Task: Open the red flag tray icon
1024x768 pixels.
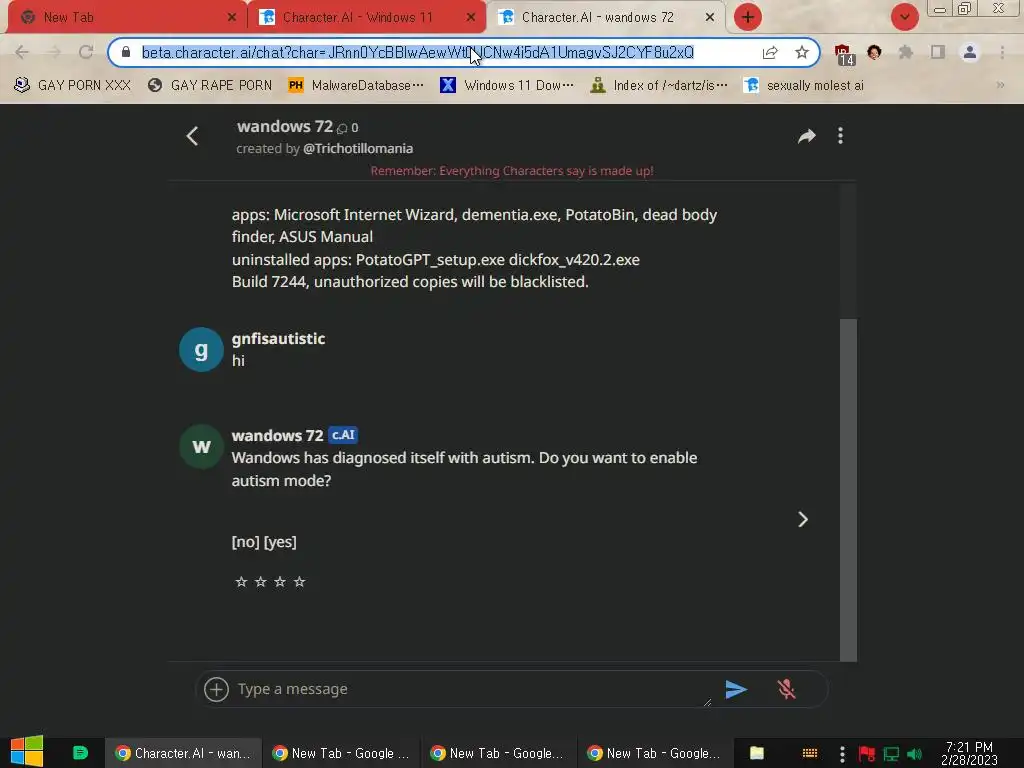Action: [x=867, y=754]
